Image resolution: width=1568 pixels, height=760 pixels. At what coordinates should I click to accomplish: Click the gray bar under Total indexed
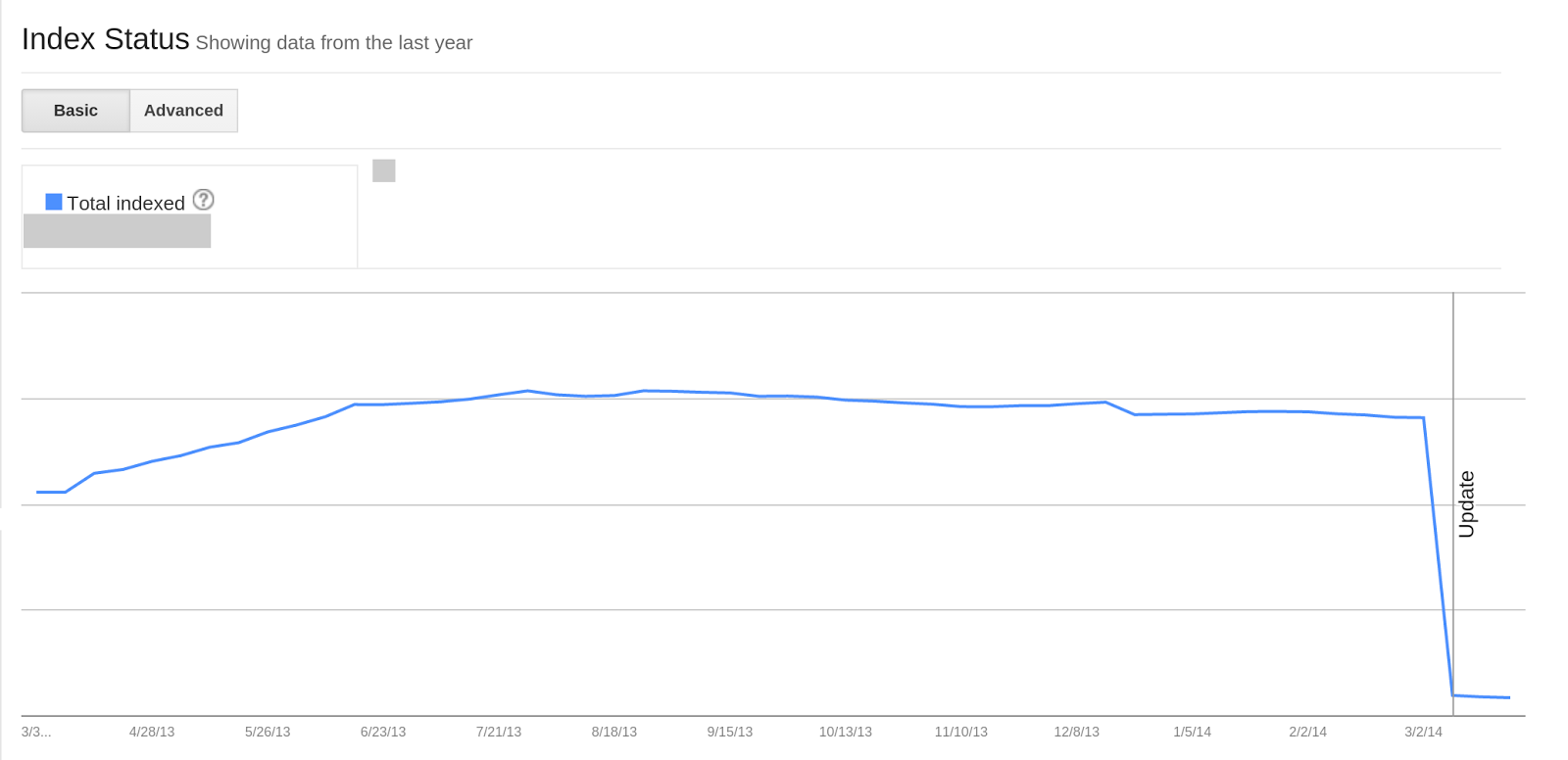[x=117, y=231]
